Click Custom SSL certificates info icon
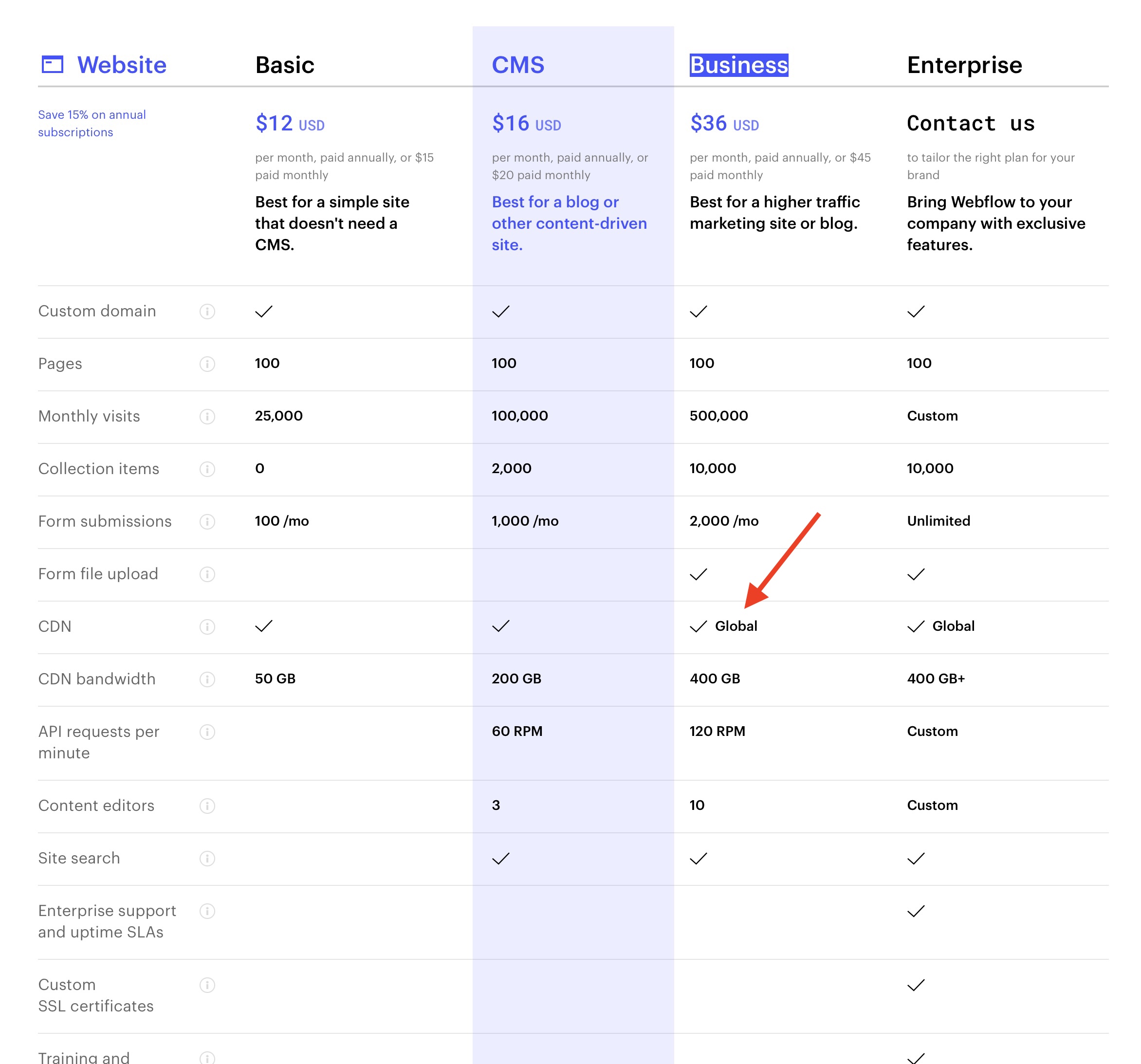The image size is (1141, 1064). 207,985
